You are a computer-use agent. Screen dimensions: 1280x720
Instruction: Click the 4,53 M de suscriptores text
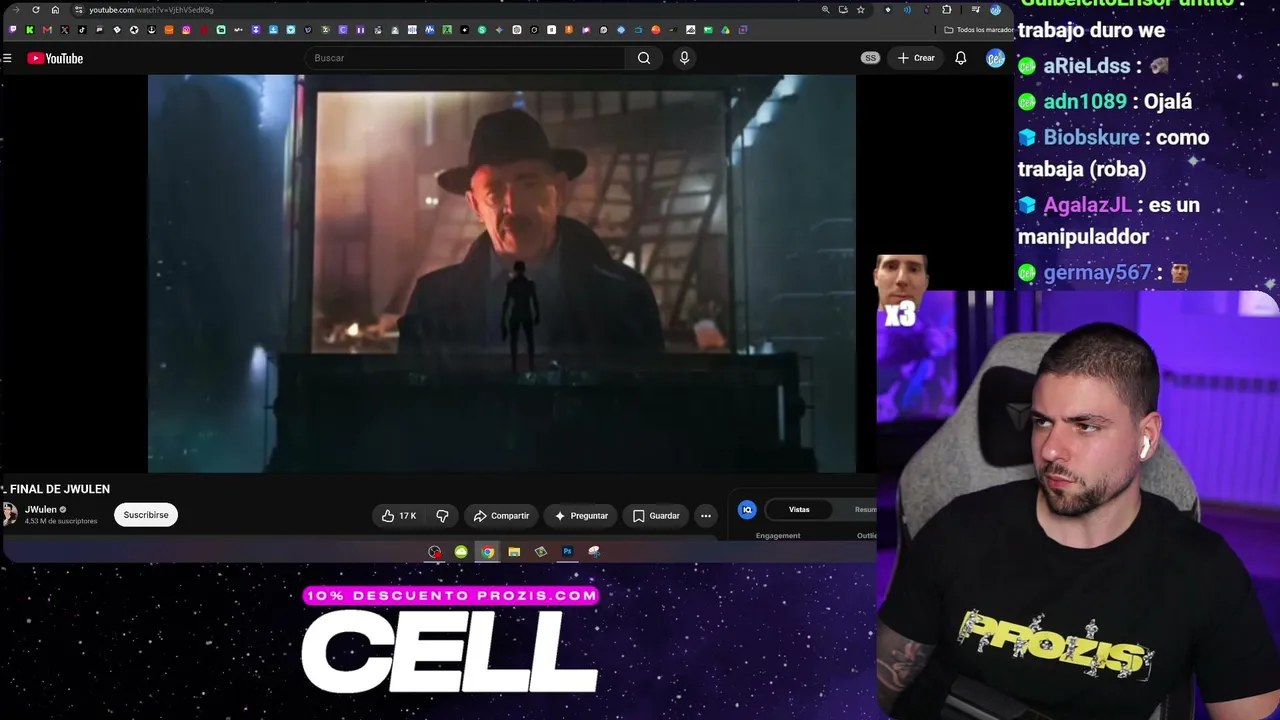[61, 521]
